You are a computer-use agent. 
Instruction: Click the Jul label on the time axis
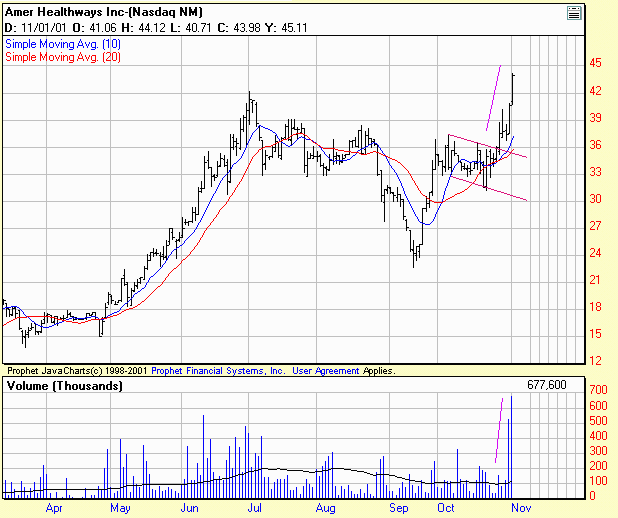click(255, 508)
